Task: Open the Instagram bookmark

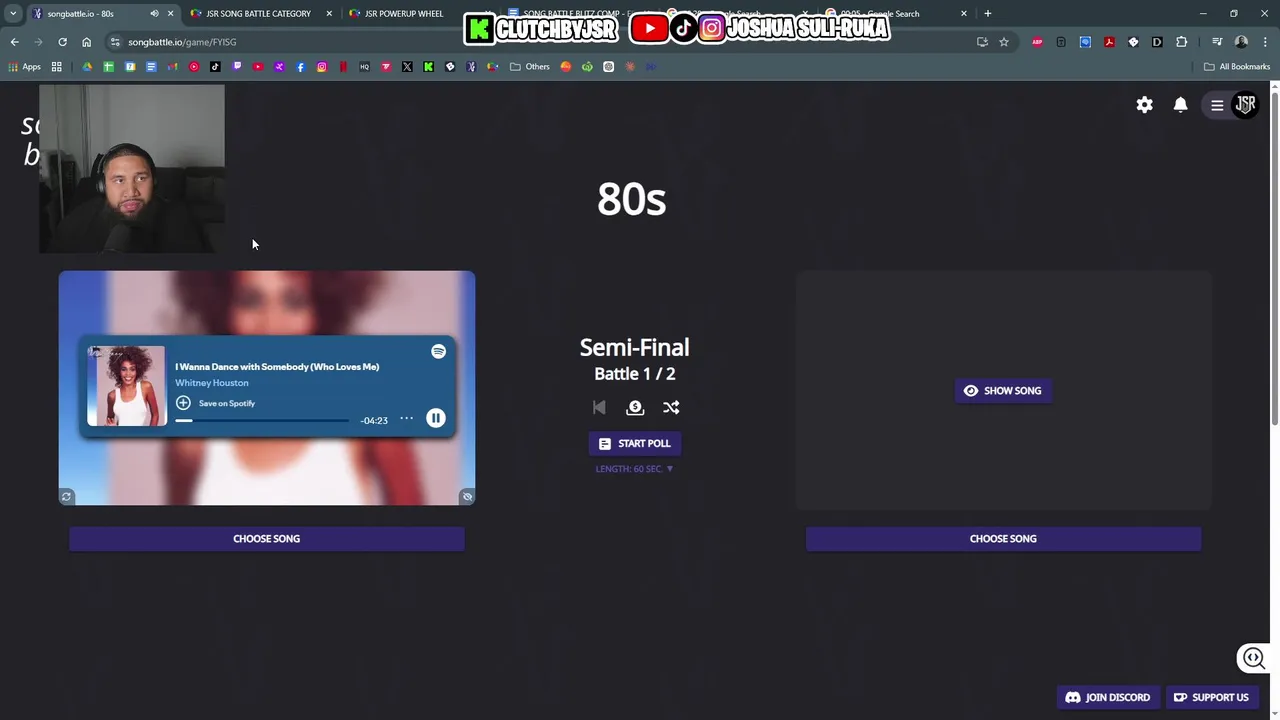Action: 322,67
